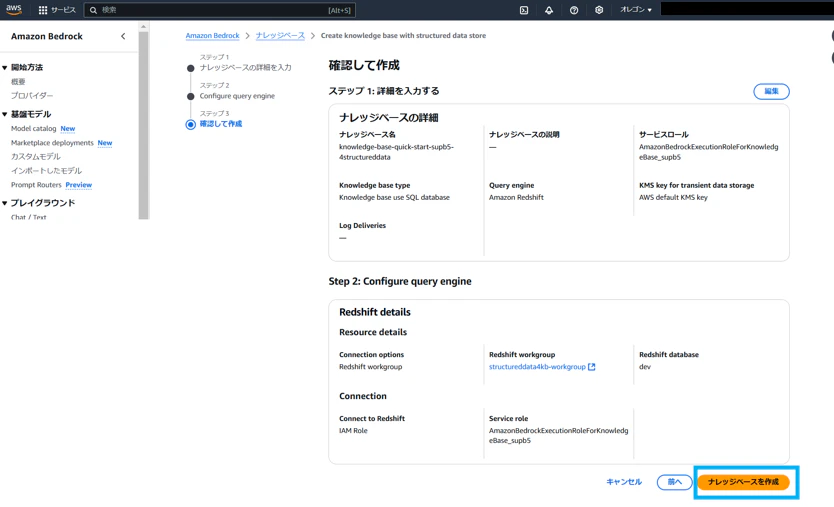
Task: Open the settings gear icon
Action: click(599, 10)
